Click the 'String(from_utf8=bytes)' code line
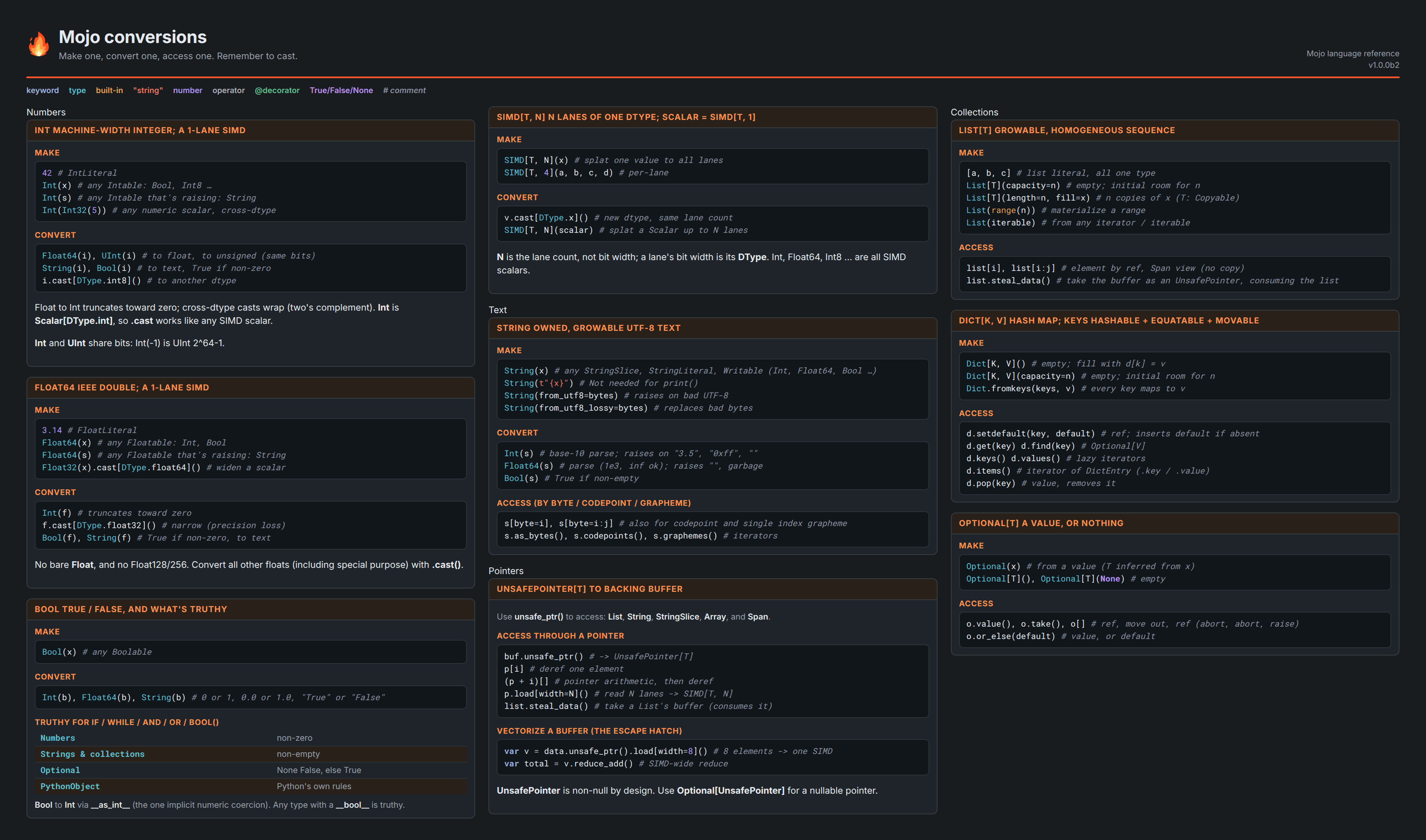The height and width of the screenshot is (840, 1426). click(616, 396)
